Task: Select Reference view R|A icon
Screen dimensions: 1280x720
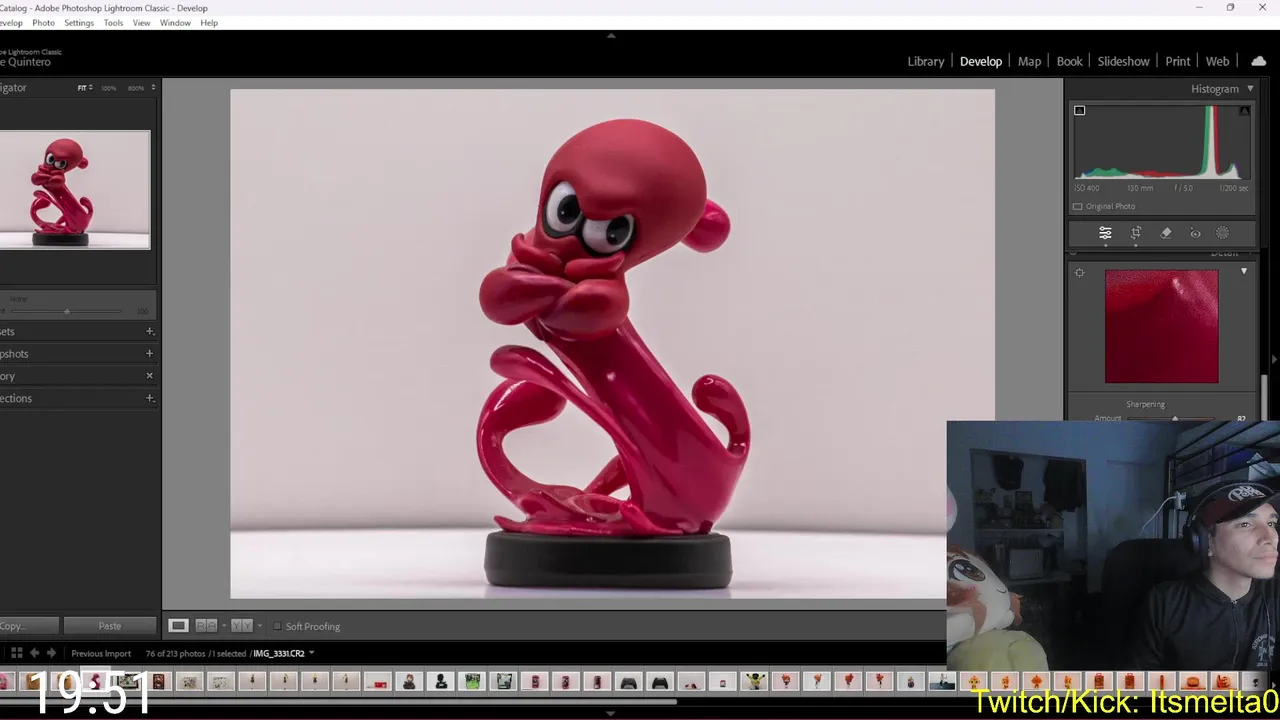Action: tap(205, 626)
